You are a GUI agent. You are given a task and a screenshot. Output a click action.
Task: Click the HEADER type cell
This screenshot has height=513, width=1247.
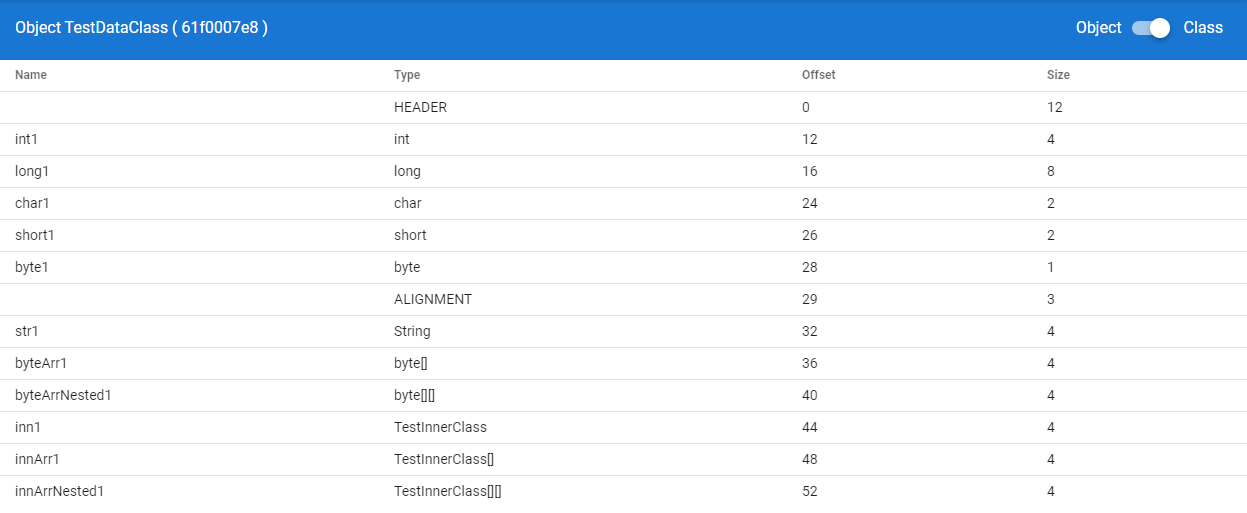(x=420, y=107)
